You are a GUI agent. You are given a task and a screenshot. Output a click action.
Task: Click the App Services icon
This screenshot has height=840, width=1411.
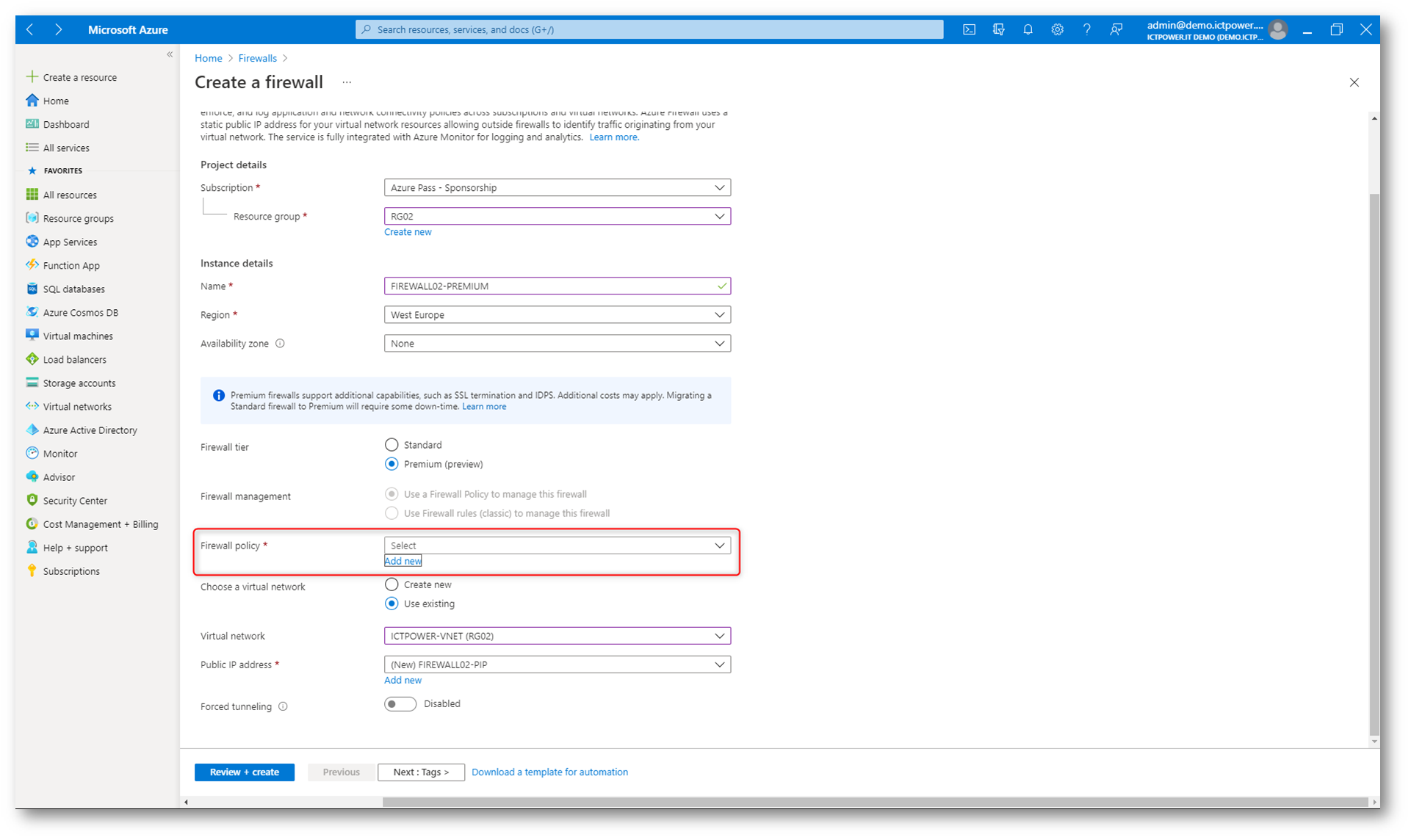(x=32, y=242)
